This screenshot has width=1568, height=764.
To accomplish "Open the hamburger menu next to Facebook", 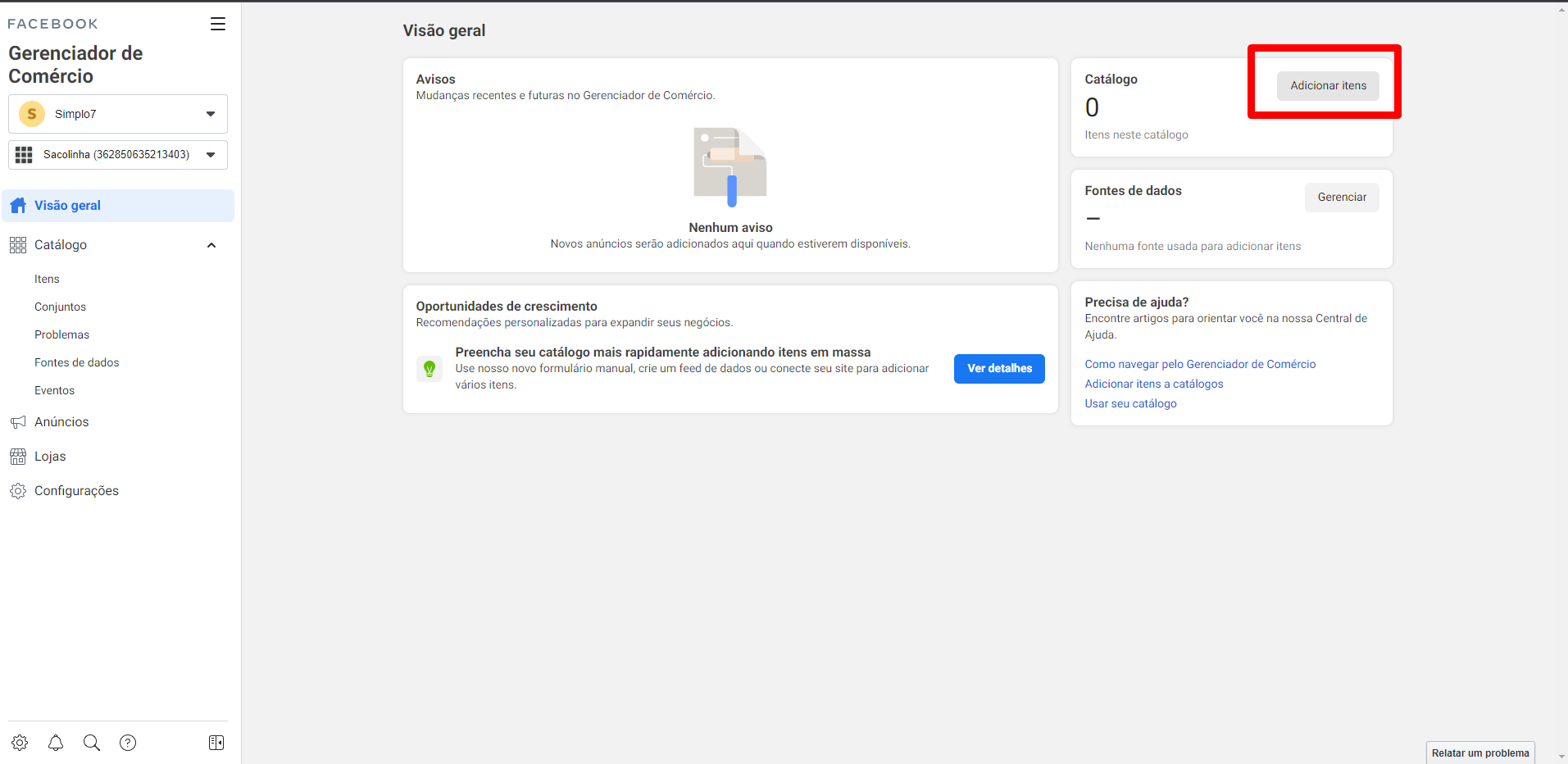I will click(218, 24).
